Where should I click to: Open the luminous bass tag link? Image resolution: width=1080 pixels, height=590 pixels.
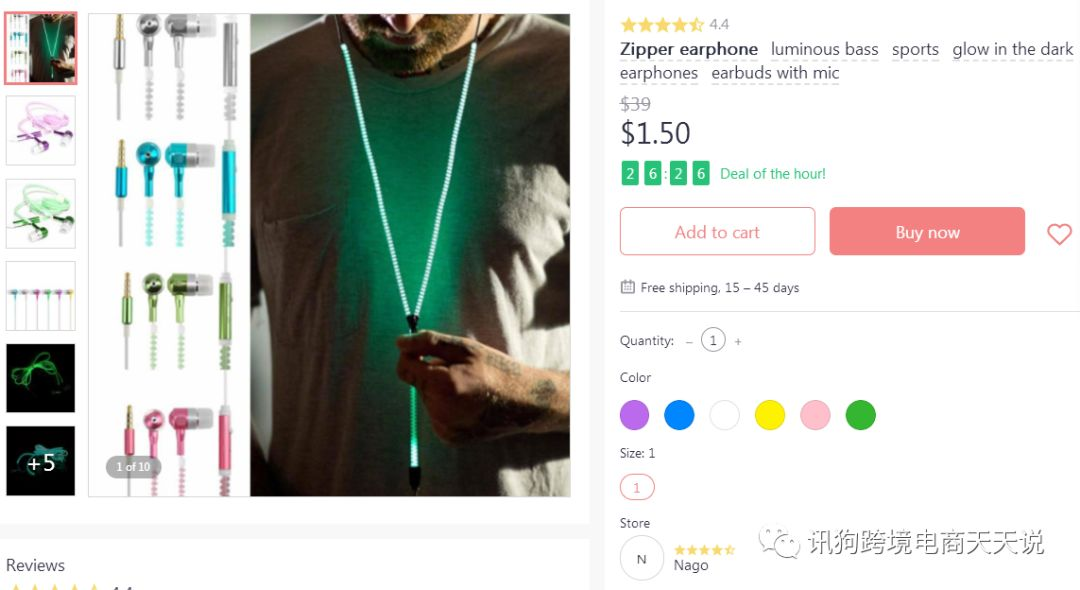point(824,50)
